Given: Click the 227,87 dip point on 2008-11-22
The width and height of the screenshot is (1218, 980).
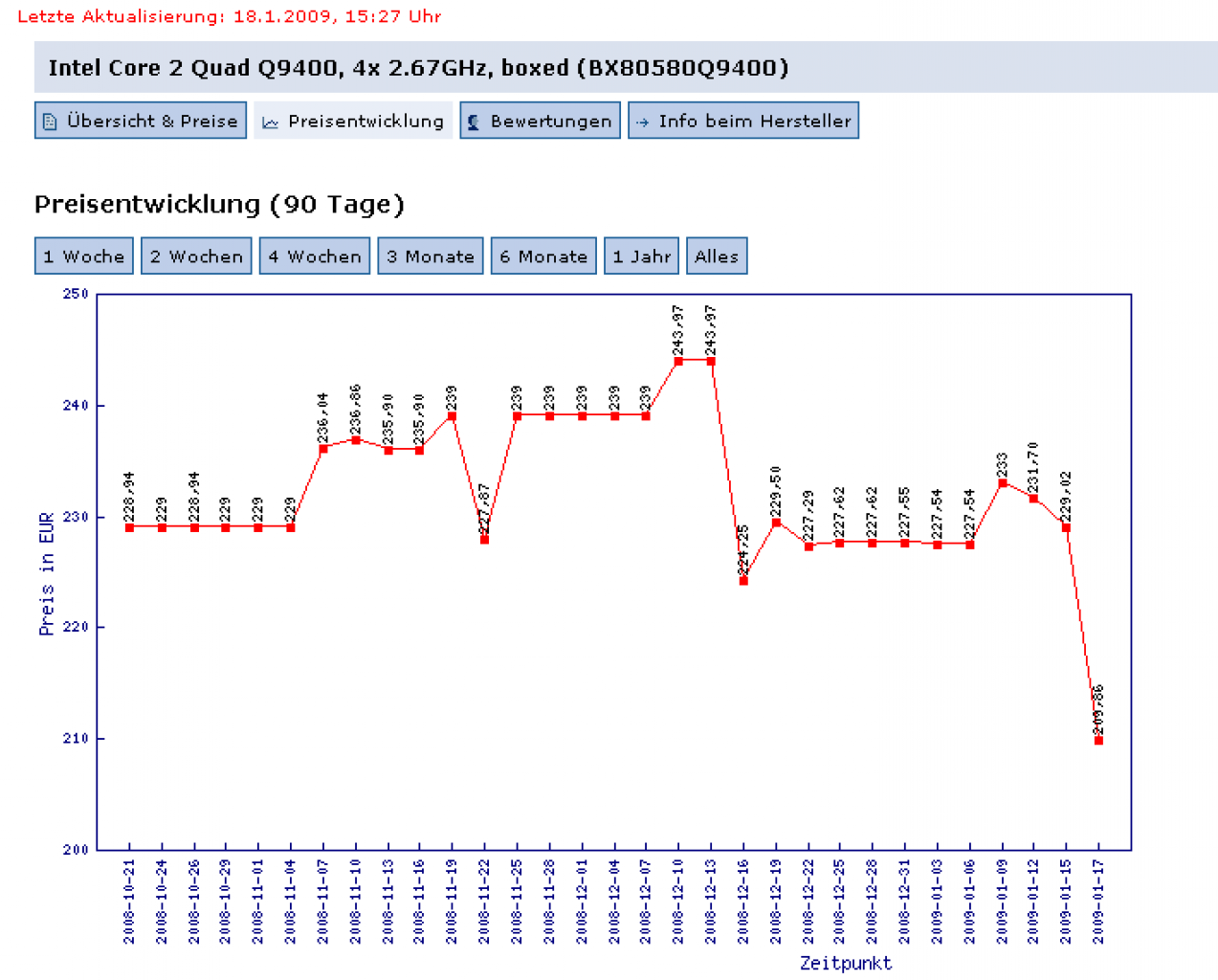Looking at the screenshot, I should (484, 540).
